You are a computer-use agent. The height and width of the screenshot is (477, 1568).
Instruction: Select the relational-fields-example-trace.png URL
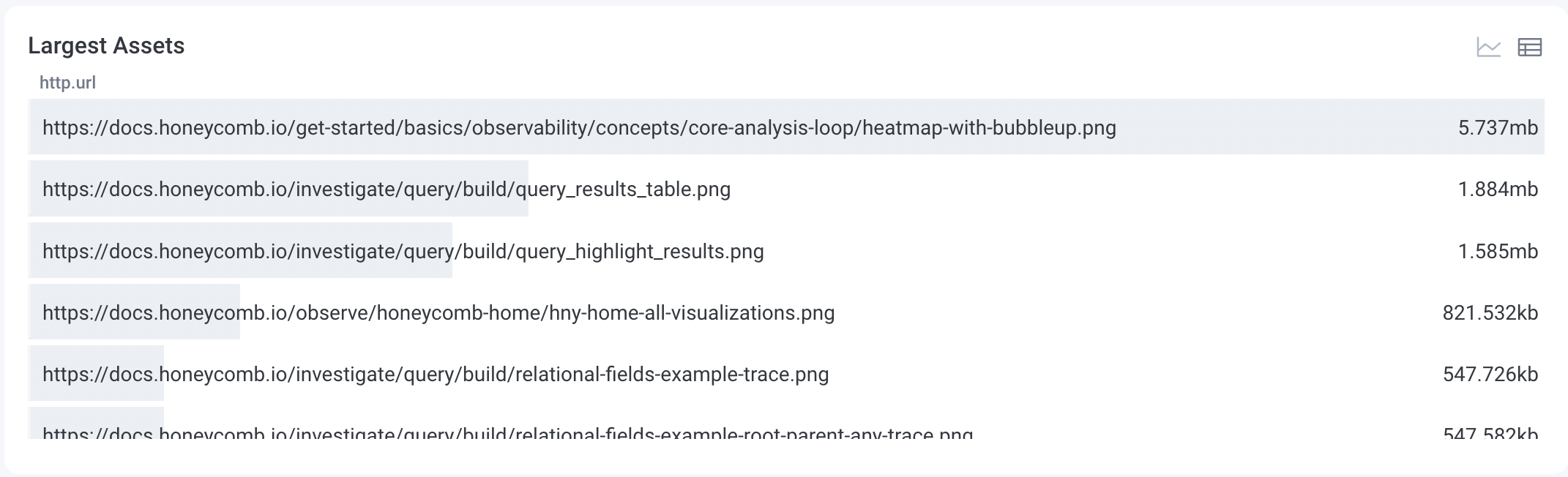(x=436, y=375)
